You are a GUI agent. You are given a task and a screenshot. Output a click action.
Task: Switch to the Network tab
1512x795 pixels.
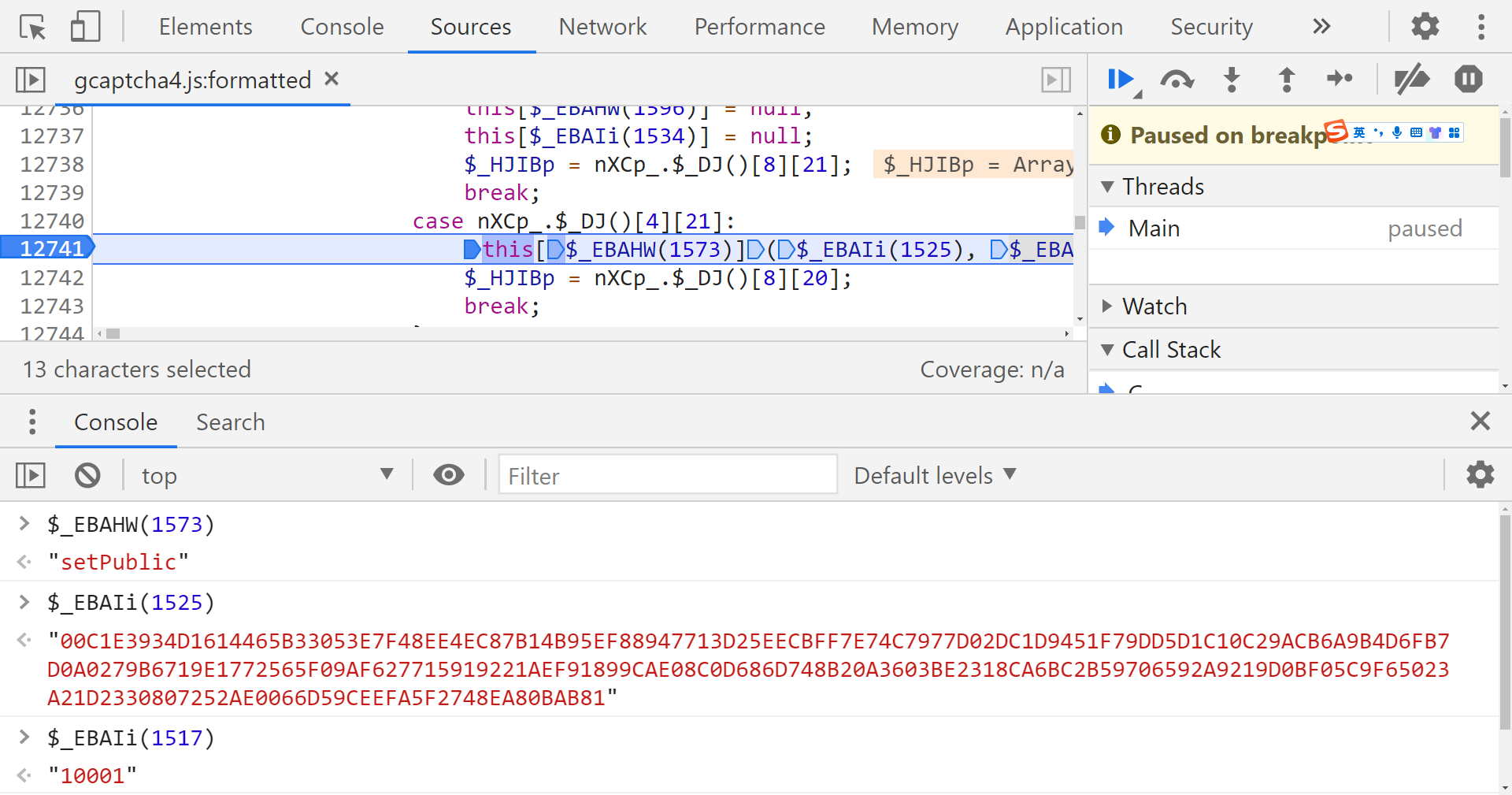[602, 27]
